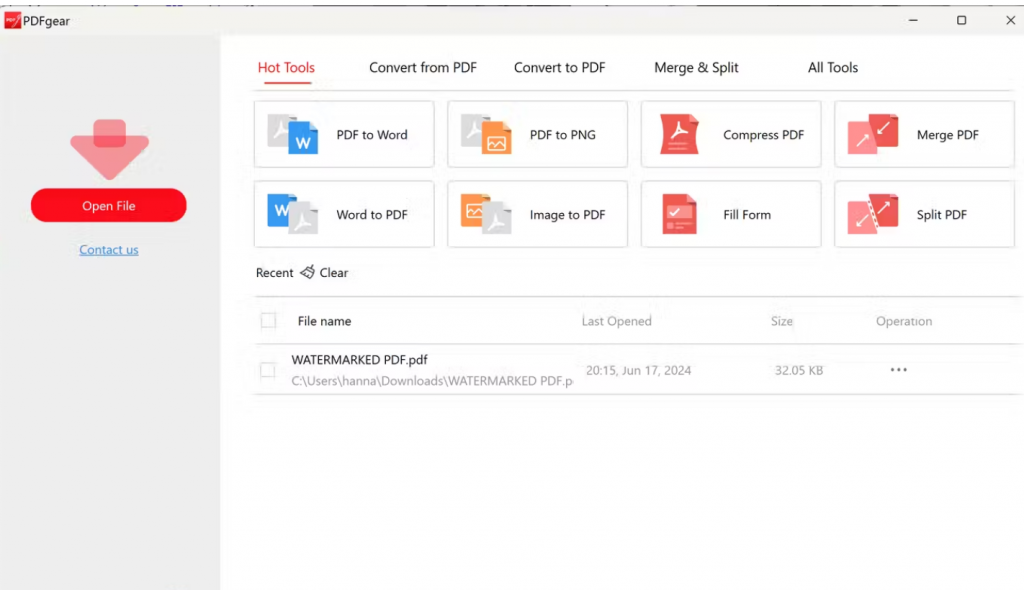Open WATERMARKED PDF.pdf from the recent list
Screen dimensions: 1024x590
click(x=360, y=360)
